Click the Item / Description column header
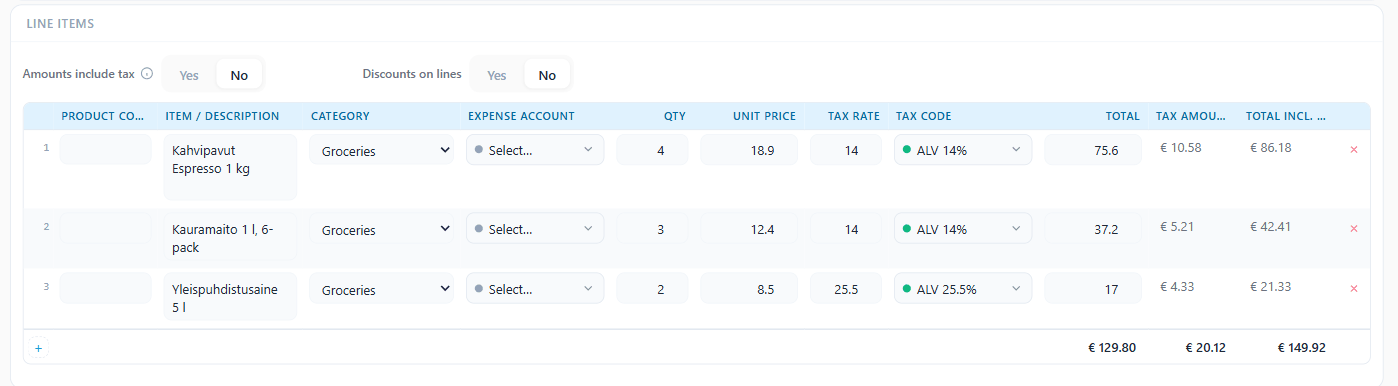Screen dimensions: 1398x386 coord(222,116)
